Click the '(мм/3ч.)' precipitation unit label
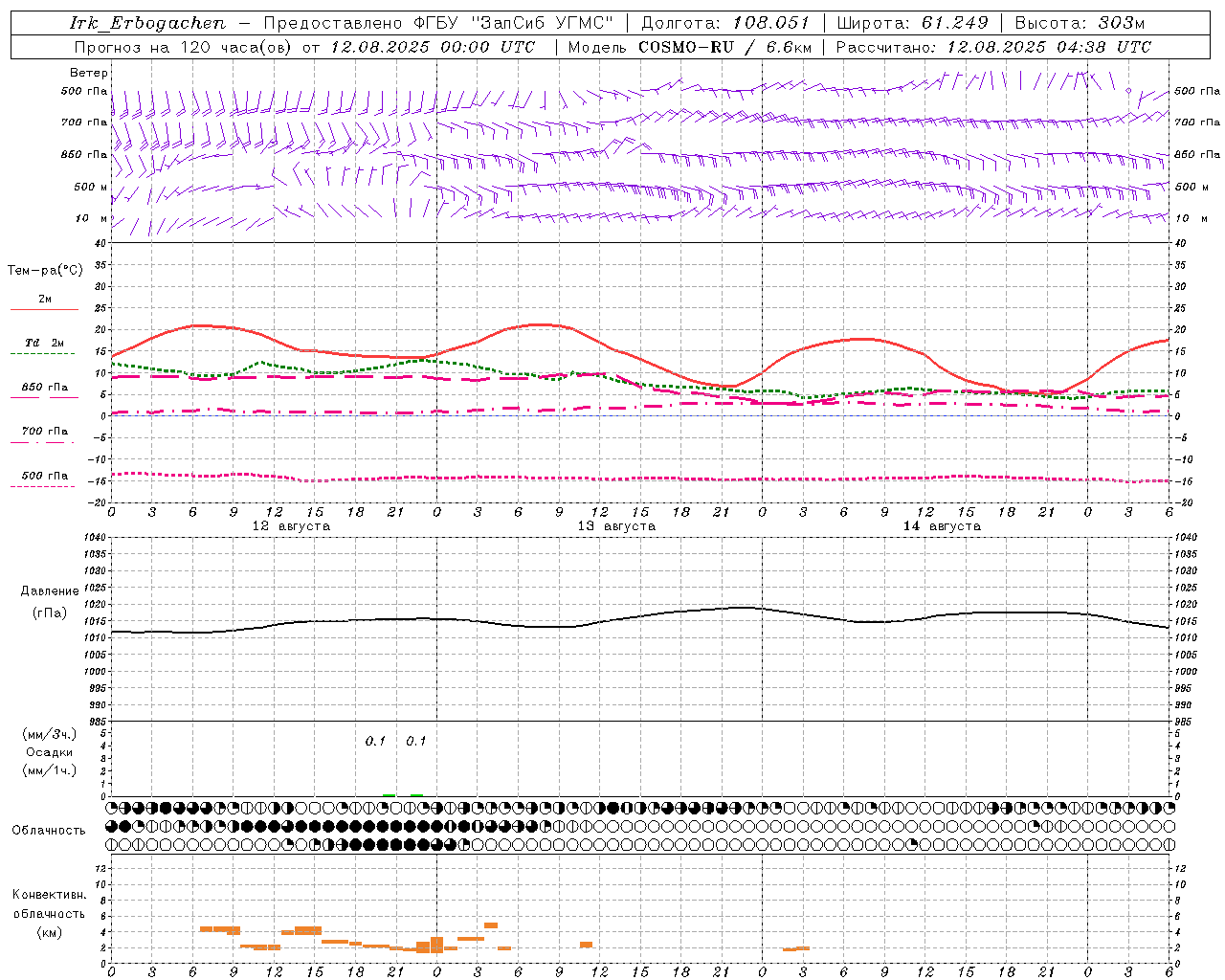The height and width of the screenshot is (980, 1225). click(50, 734)
